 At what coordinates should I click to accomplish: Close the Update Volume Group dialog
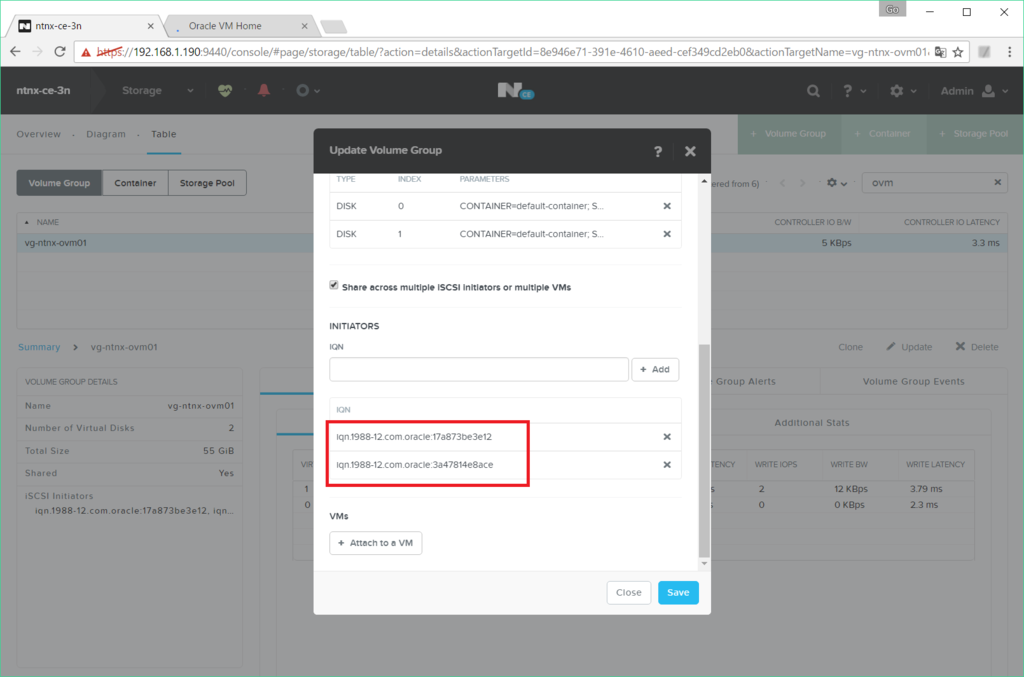(690, 151)
